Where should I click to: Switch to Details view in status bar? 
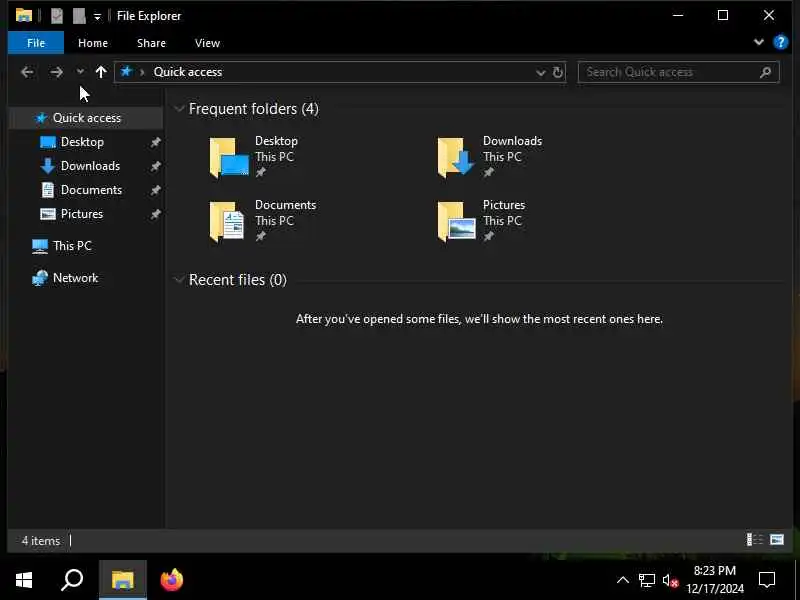[x=754, y=540]
